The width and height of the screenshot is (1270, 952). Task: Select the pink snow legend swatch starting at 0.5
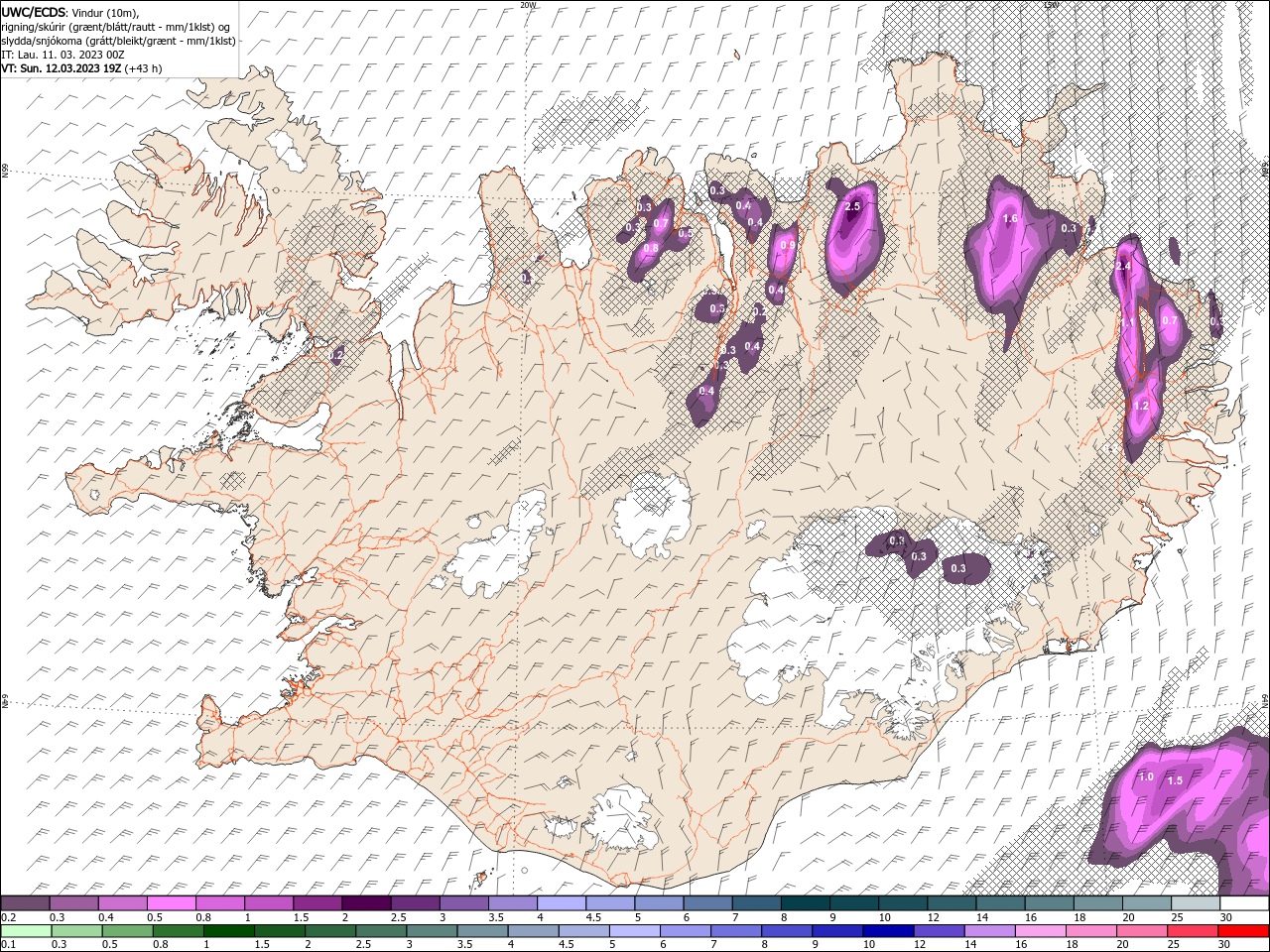[171, 903]
